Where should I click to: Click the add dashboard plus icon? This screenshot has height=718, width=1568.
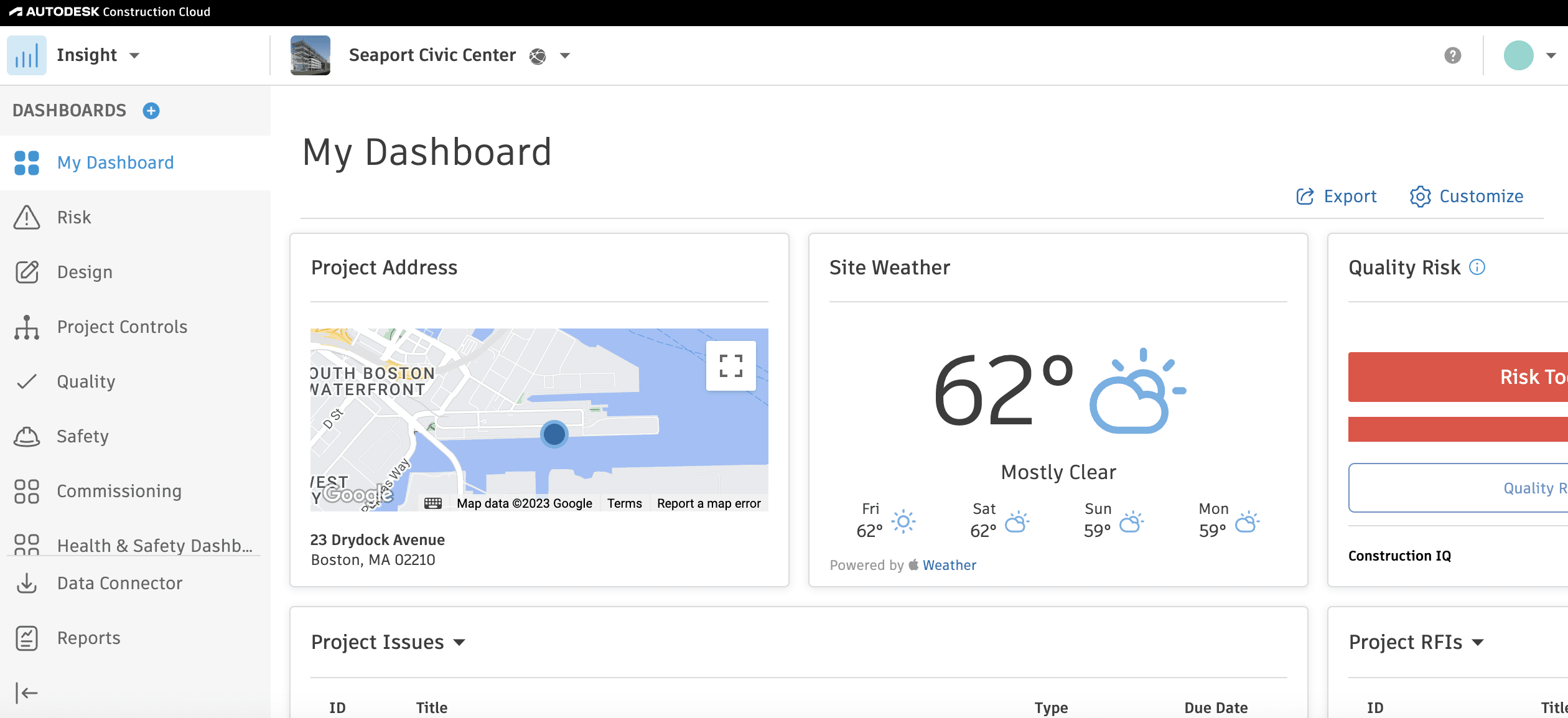pyautogui.click(x=151, y=111)
